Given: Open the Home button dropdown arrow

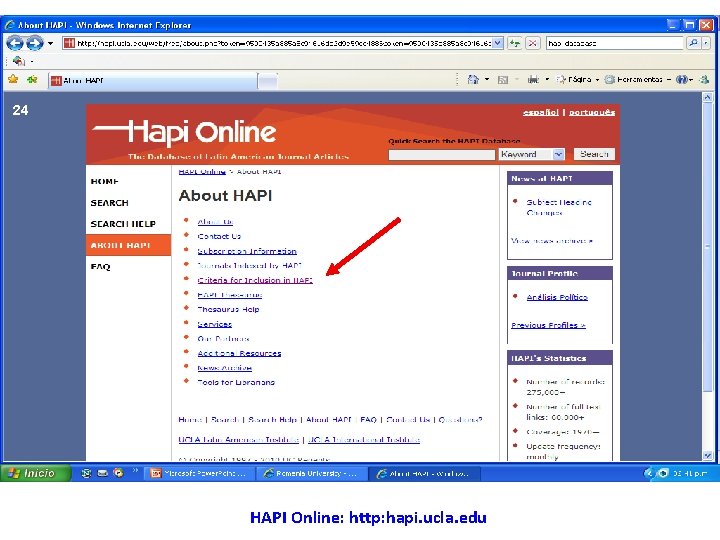Looking at the screenshot, I should pyautogui.click(x=487, y=79).
